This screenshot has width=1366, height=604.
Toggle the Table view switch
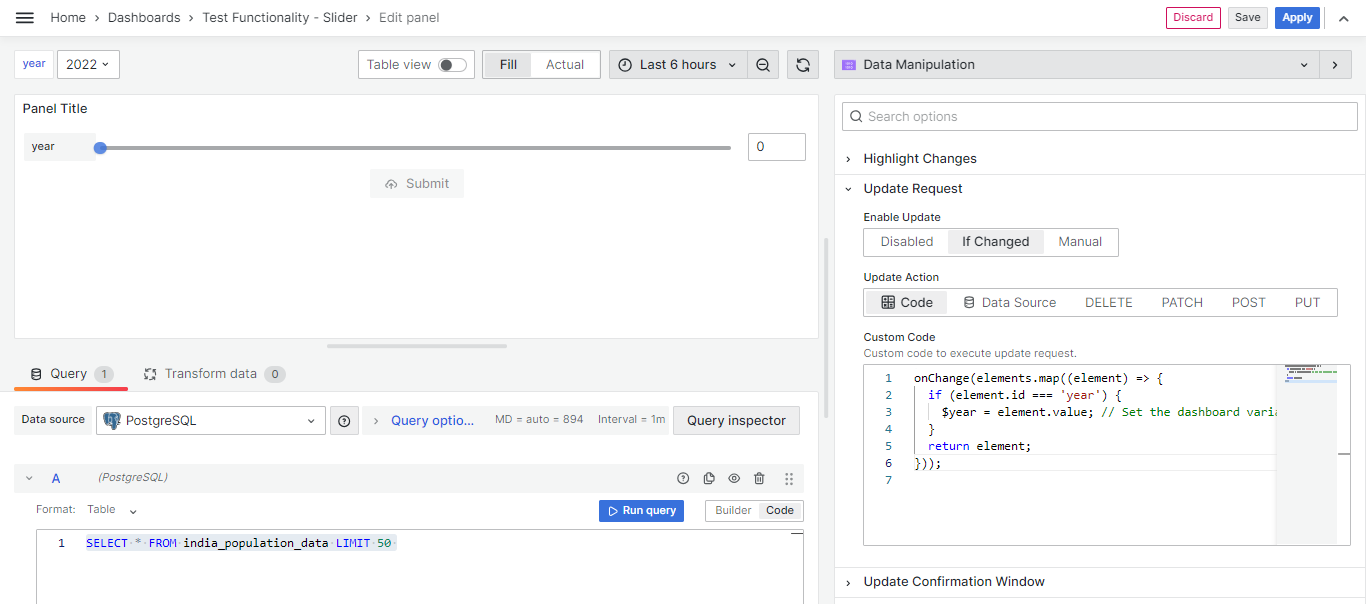point(452,65)
